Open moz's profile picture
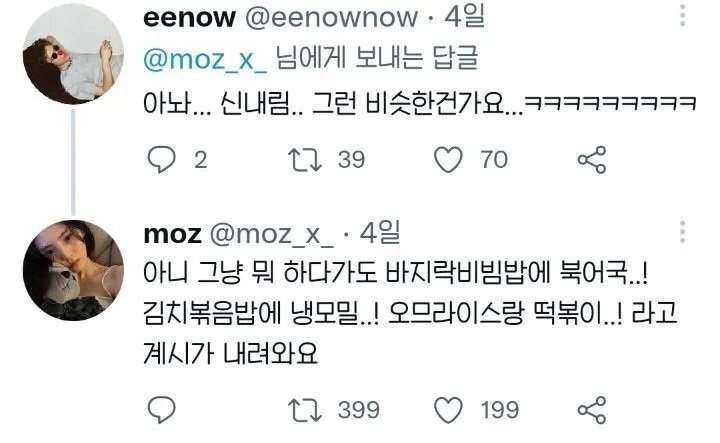This screenshot has width=720, height=443. coord(73,270)
